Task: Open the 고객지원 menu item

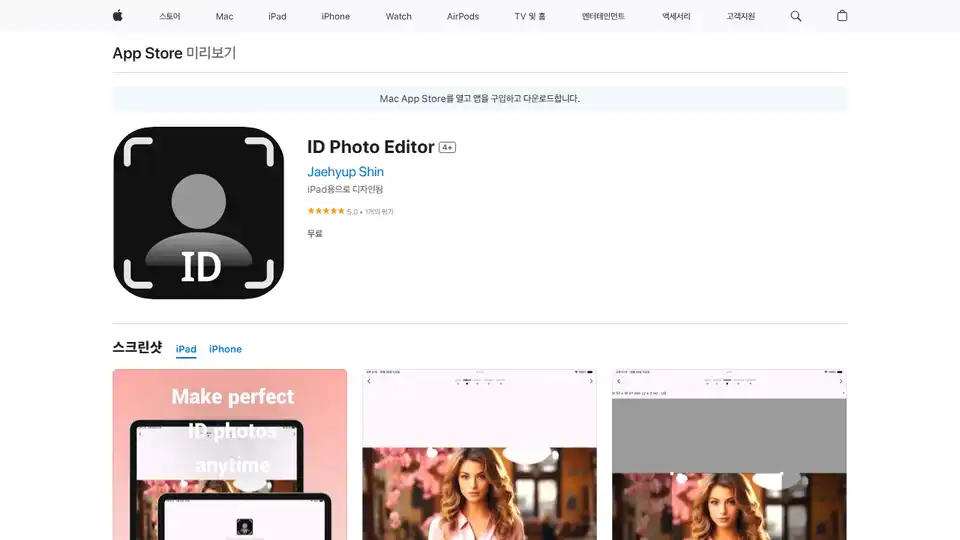Action: (x=740, y=17)
